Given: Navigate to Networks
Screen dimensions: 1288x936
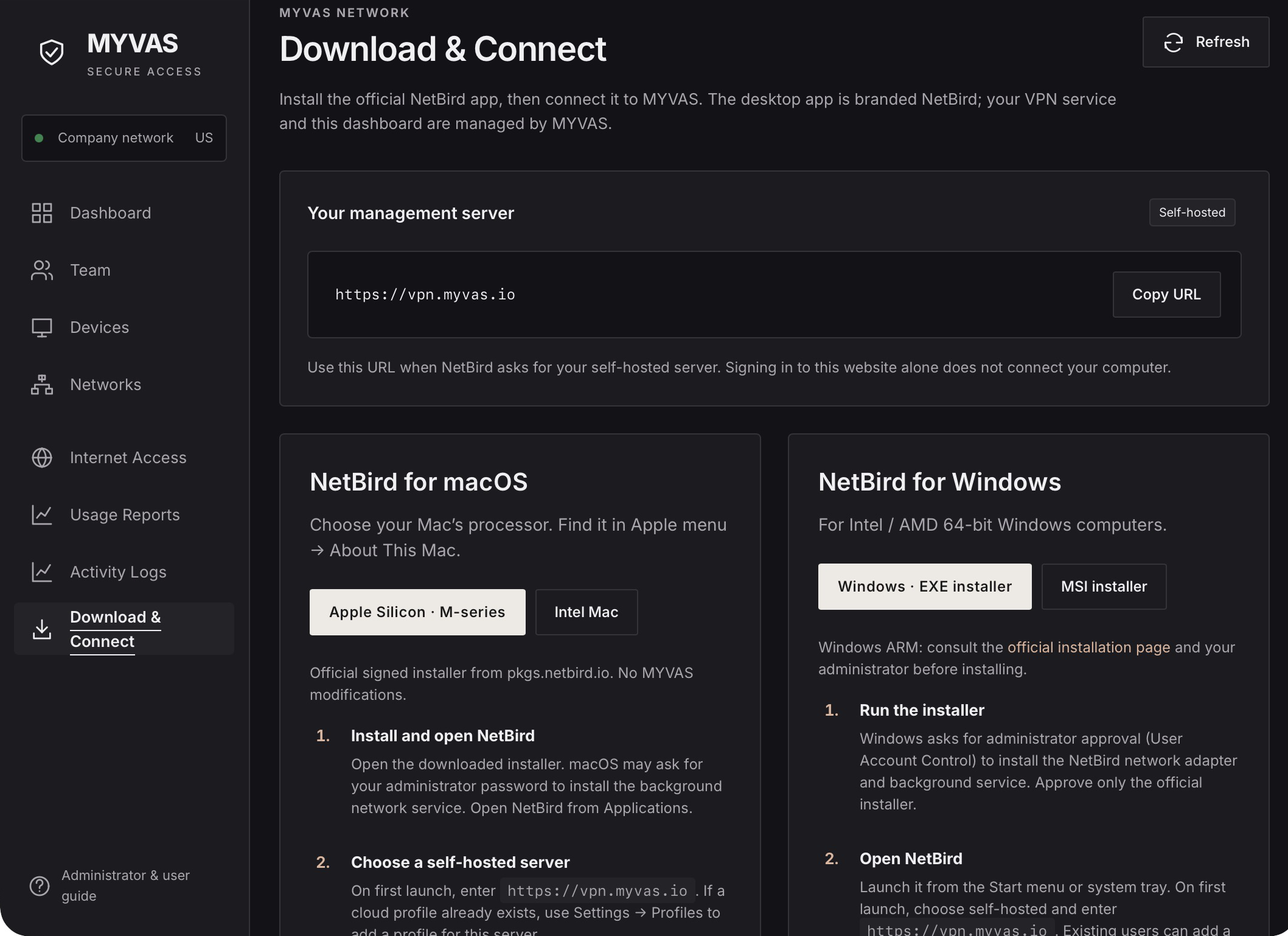Looking at the screenshot, I should 105,385.
